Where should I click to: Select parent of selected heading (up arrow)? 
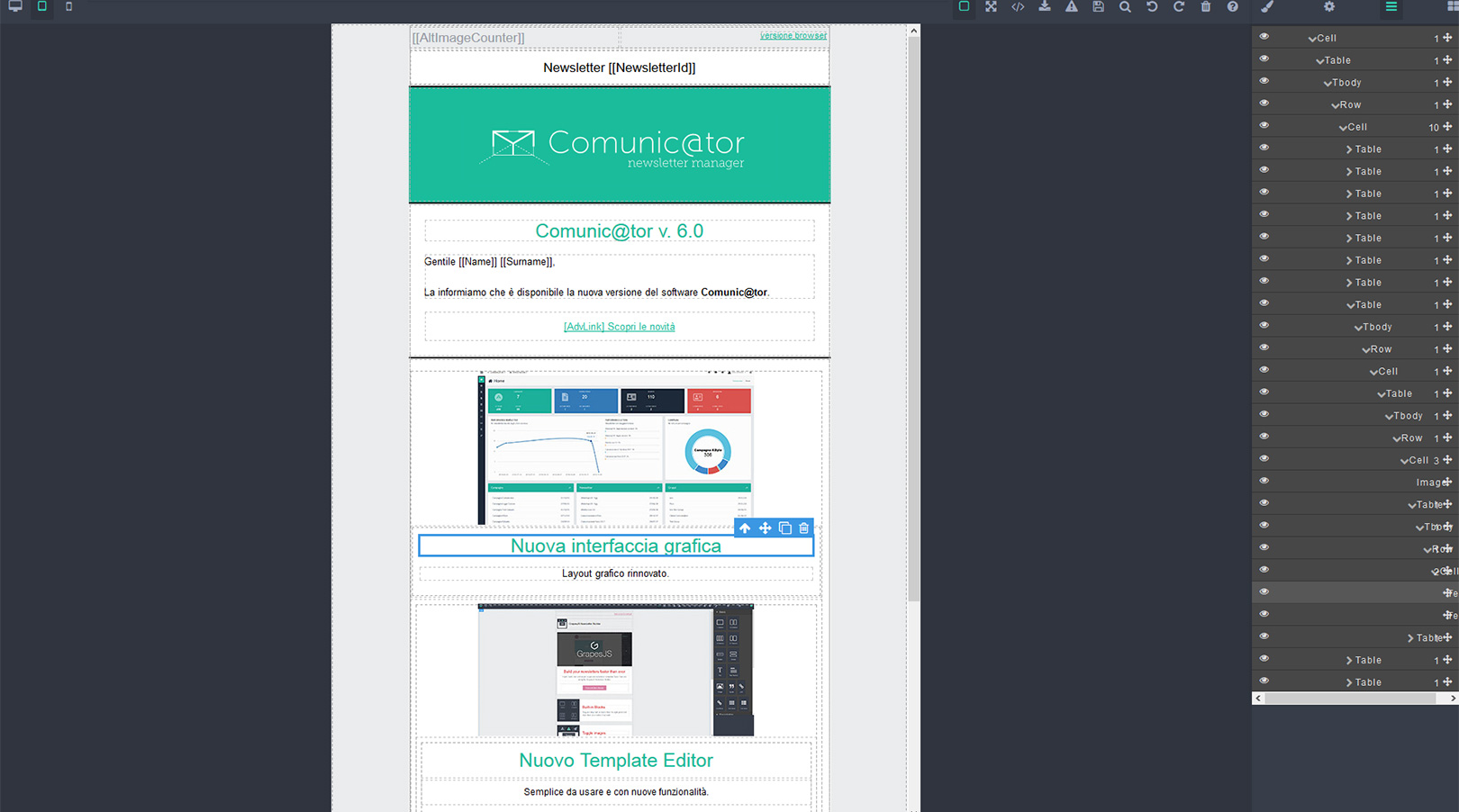point(745,528)
